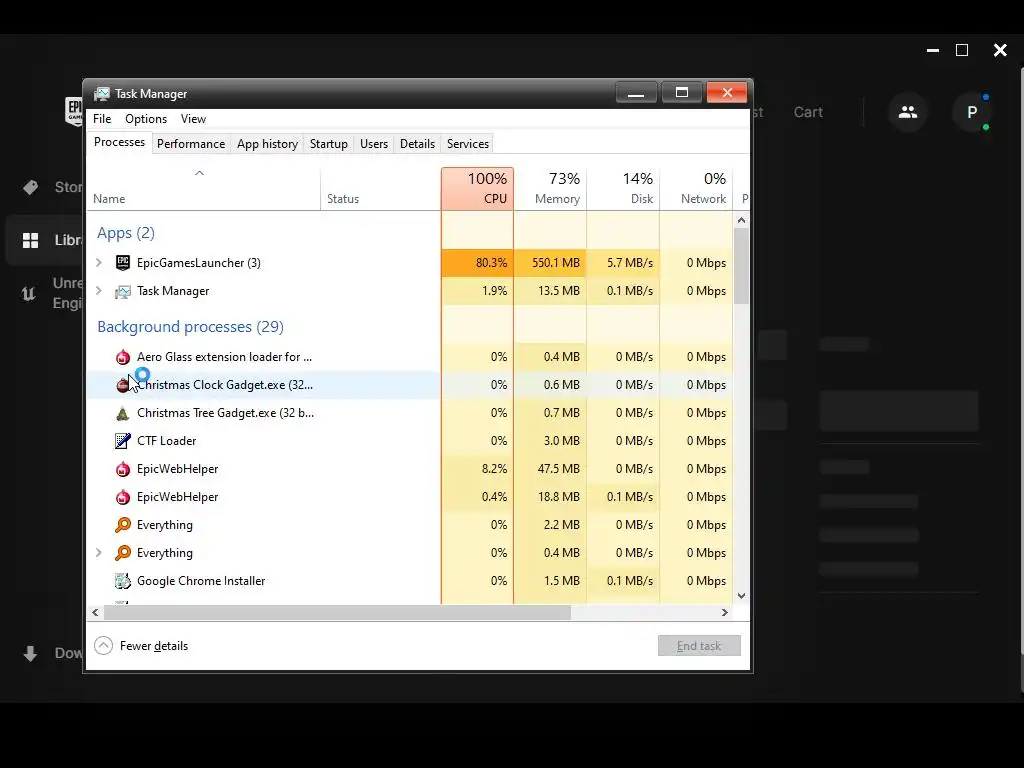
Task: Switch to the App history tab
Action: (x=267, y=144)
